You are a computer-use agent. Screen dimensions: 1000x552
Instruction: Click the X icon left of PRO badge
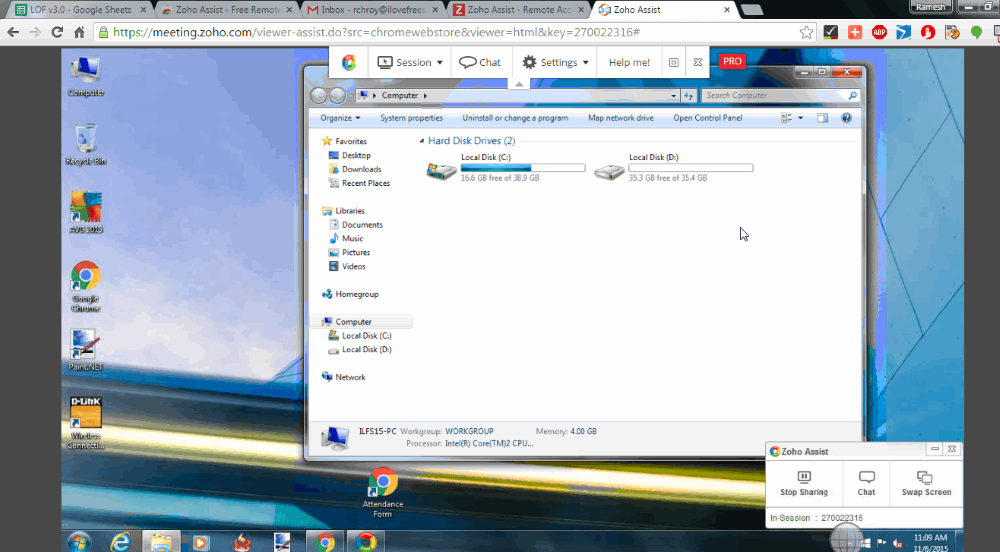[698, 62]
